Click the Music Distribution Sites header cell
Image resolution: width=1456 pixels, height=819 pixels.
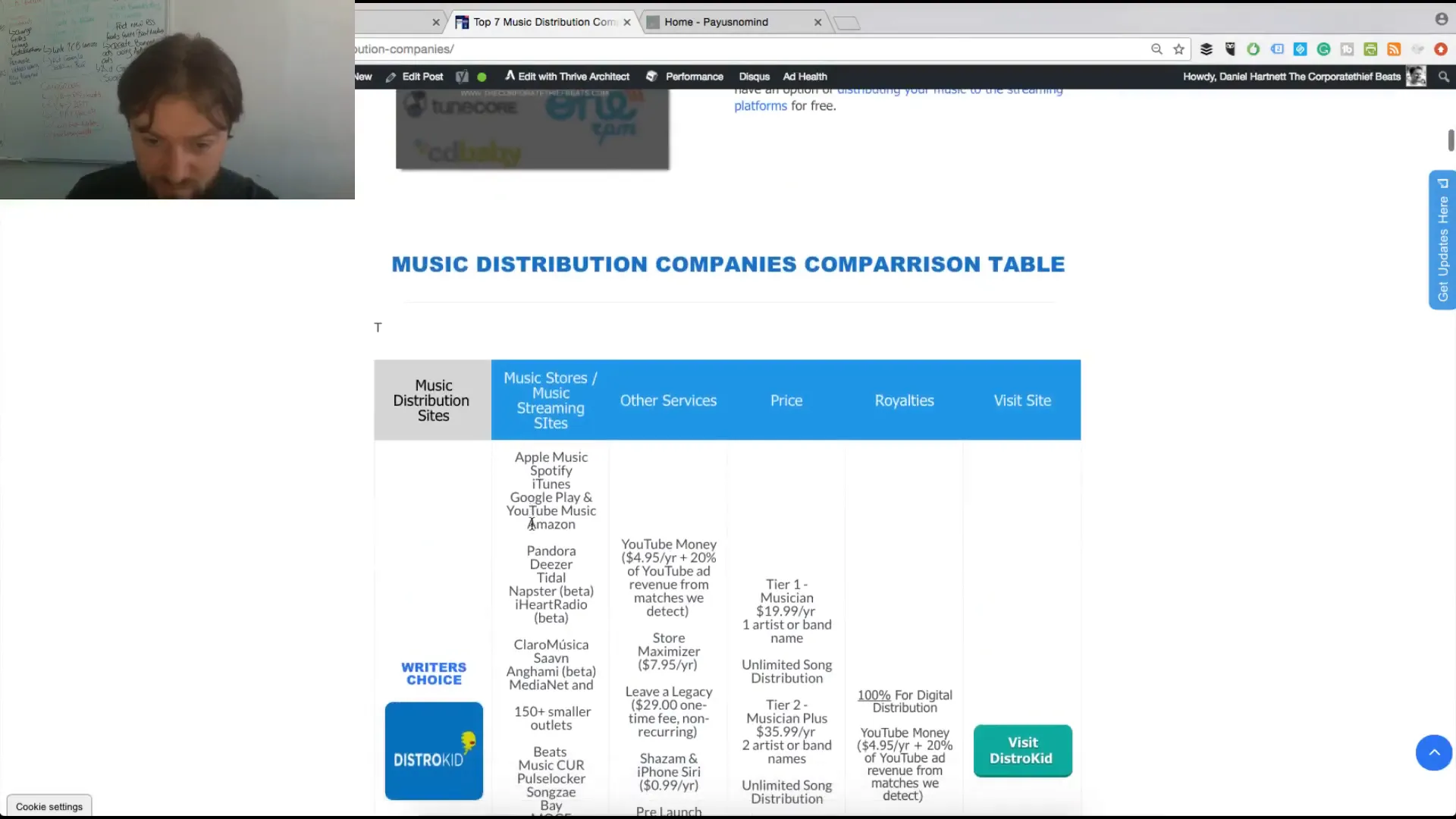433,400
